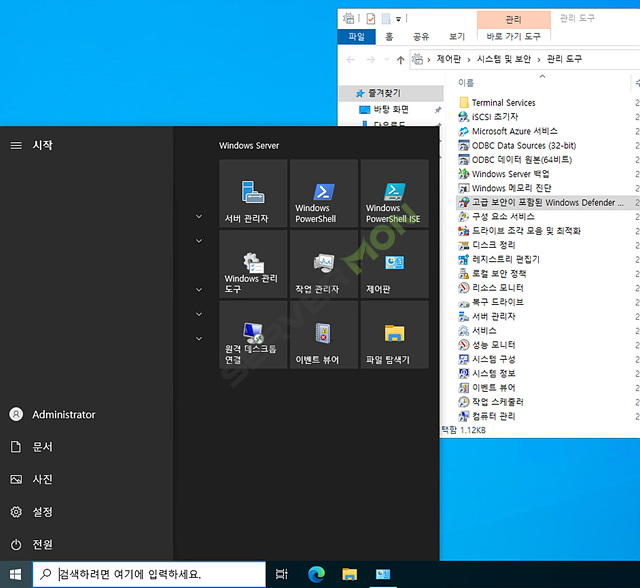The width and height of the screenshot is (640, 588).
Task: Click the 전원 power button
Action: [x=16, y=544]
